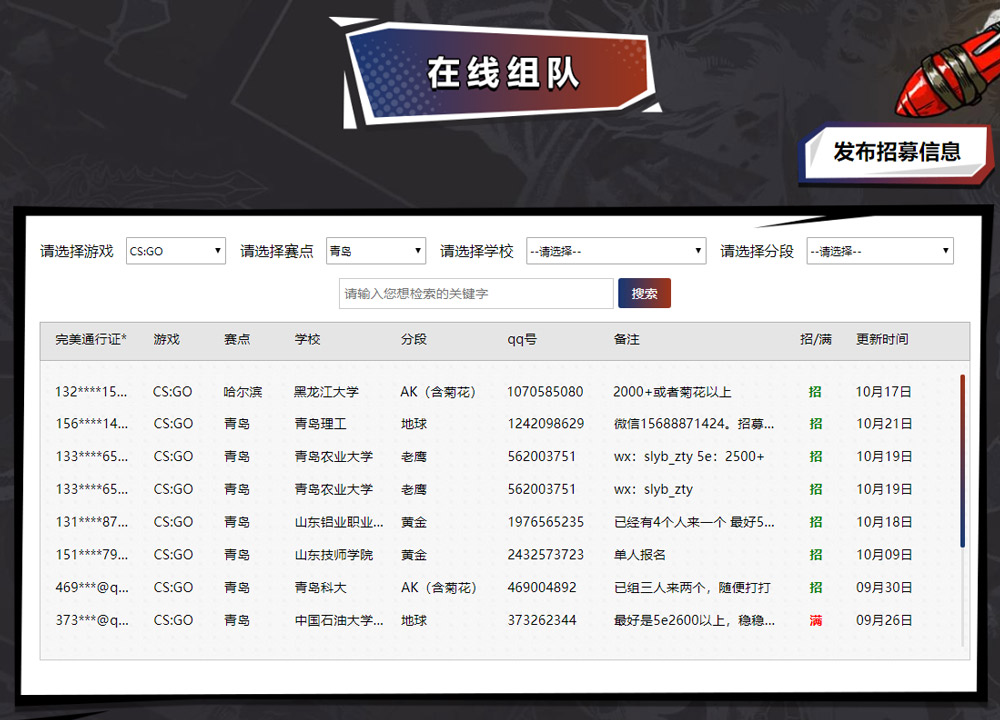
Task: Click the 招/满 column header
Action: coord(815,340)
